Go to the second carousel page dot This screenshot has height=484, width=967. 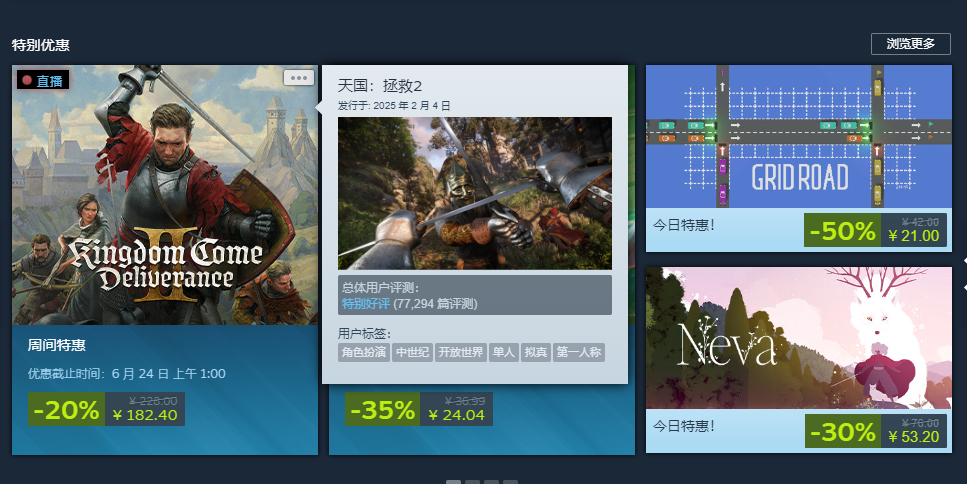click(x=472, y=482)
